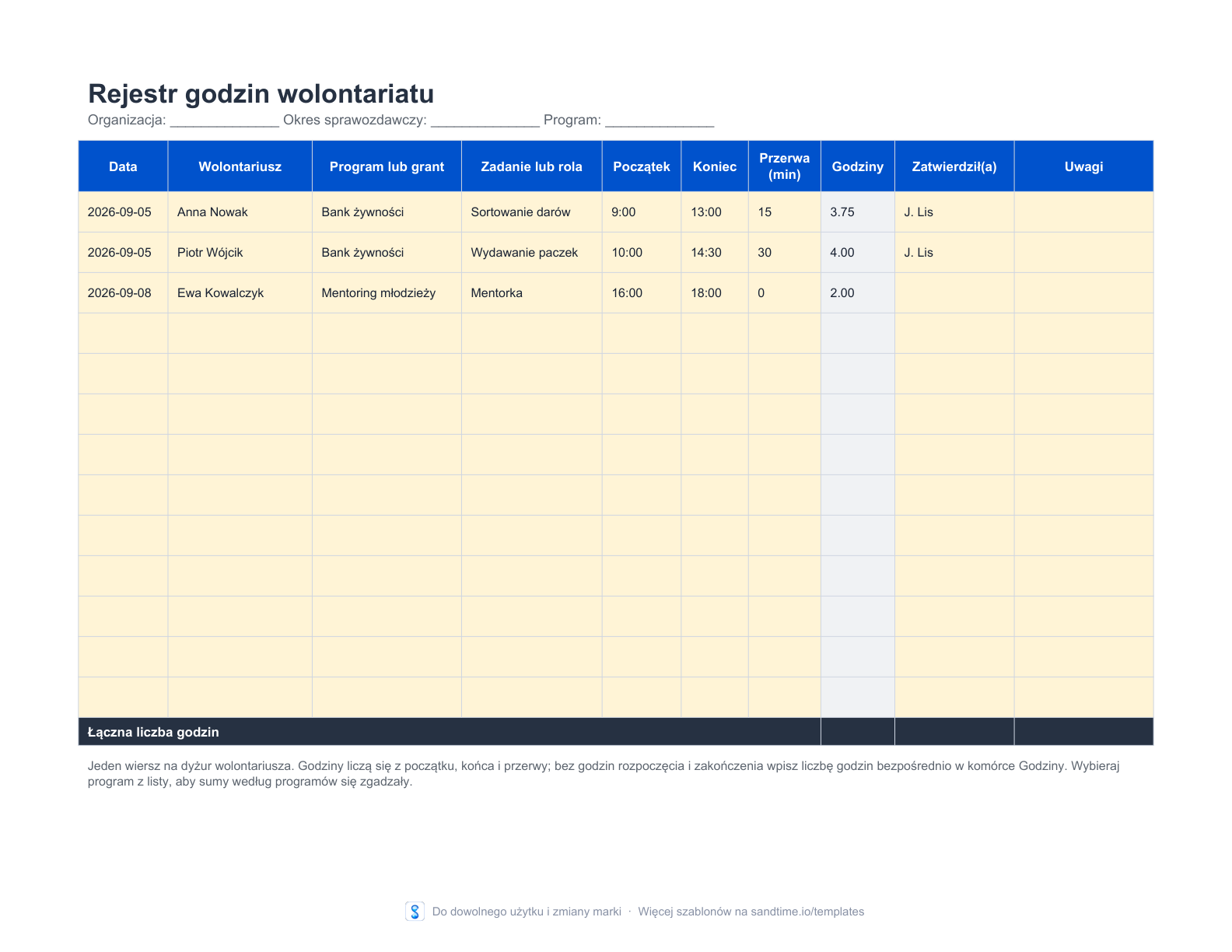Click the 'Anna Nowak' cell
Viewport: 1232px width, 952px height.
(x=240, y=212)
